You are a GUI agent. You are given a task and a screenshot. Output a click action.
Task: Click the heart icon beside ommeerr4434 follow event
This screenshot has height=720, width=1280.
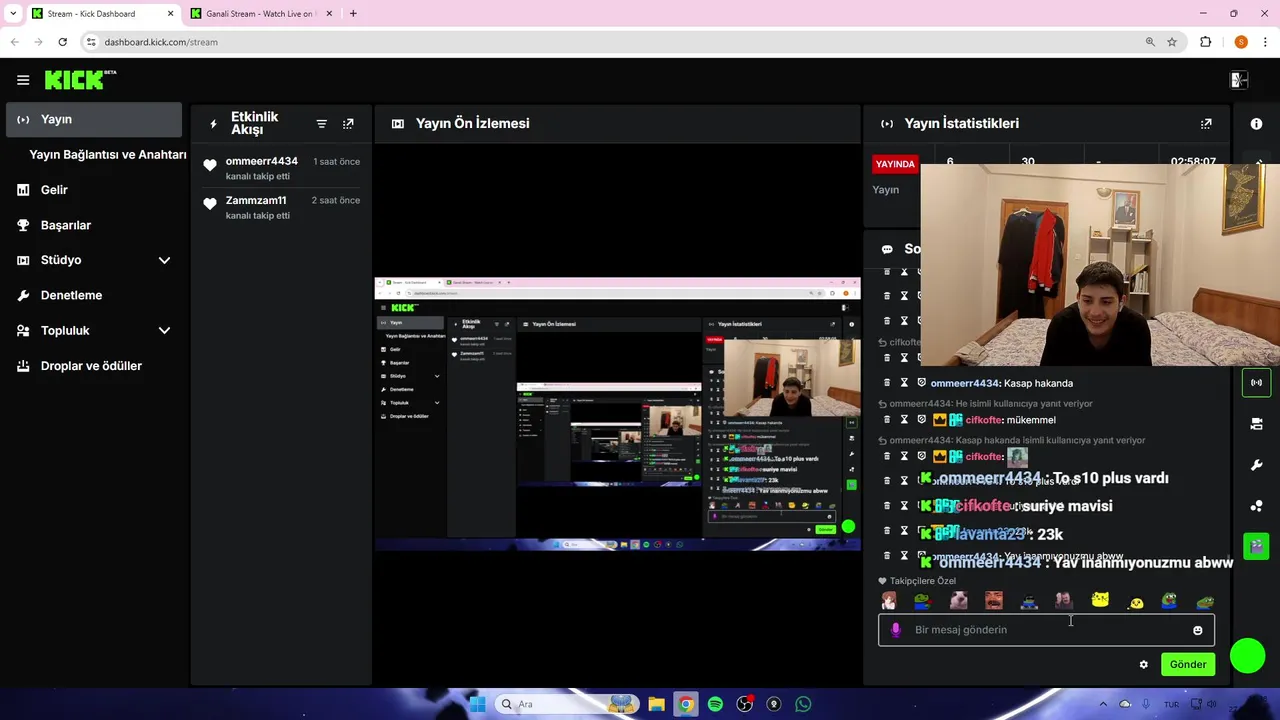tap(210, 165)
